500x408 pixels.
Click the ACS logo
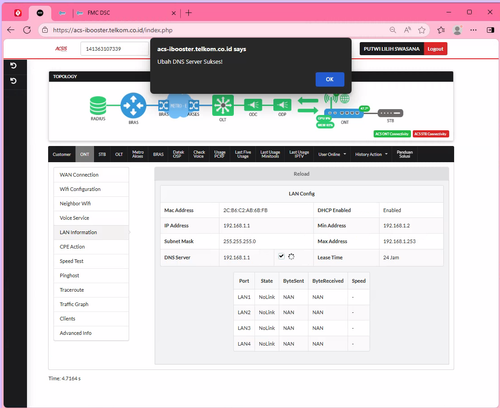coord(61,49)
